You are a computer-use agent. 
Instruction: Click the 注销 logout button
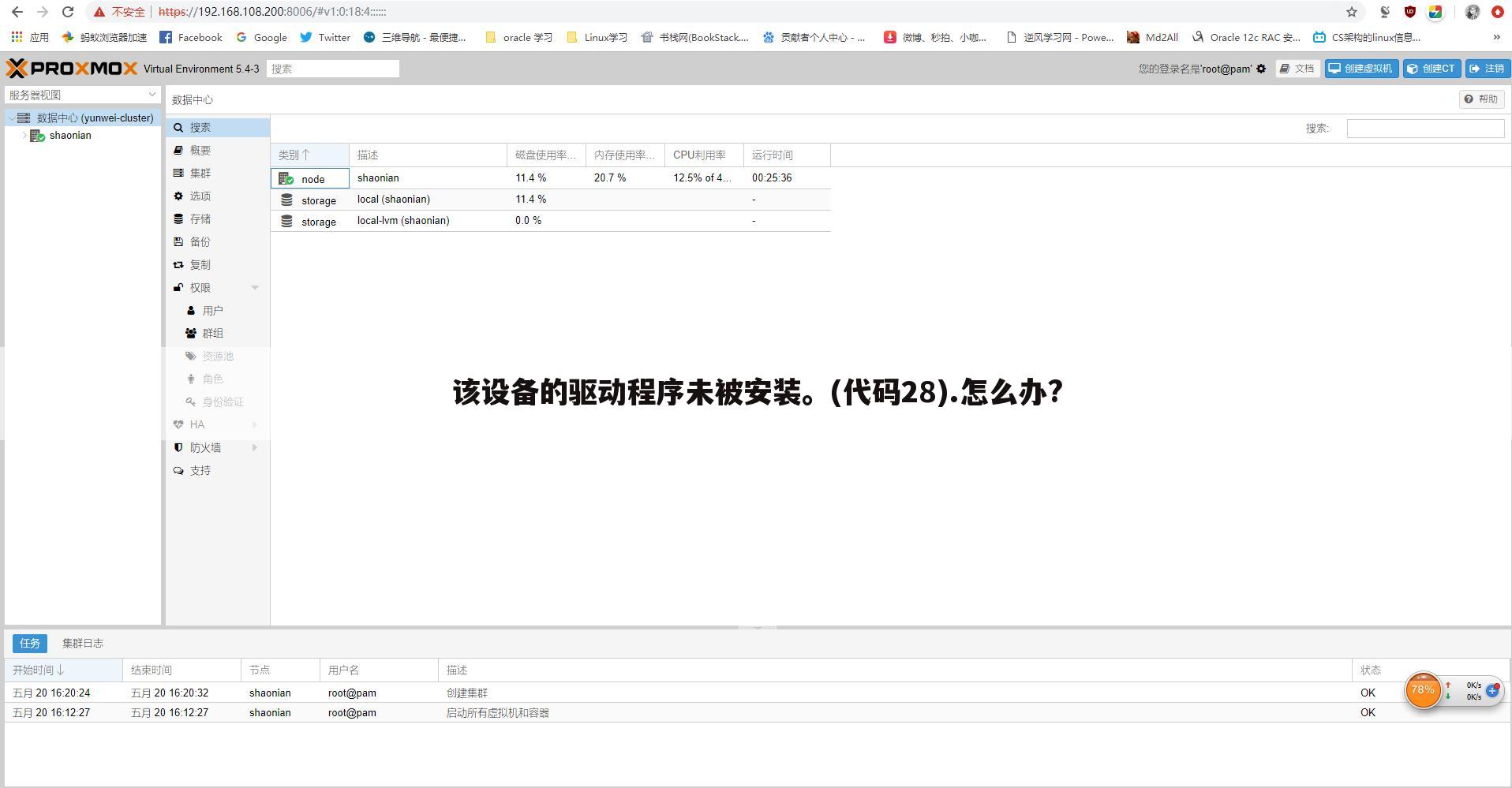click(x=1487, y=69)
